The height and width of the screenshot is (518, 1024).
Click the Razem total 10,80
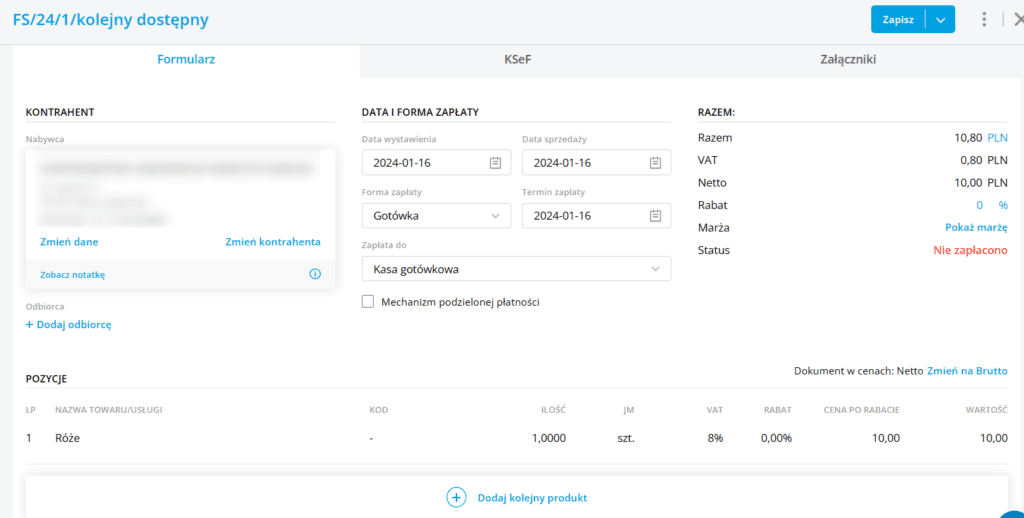click(x=968, y=138)
